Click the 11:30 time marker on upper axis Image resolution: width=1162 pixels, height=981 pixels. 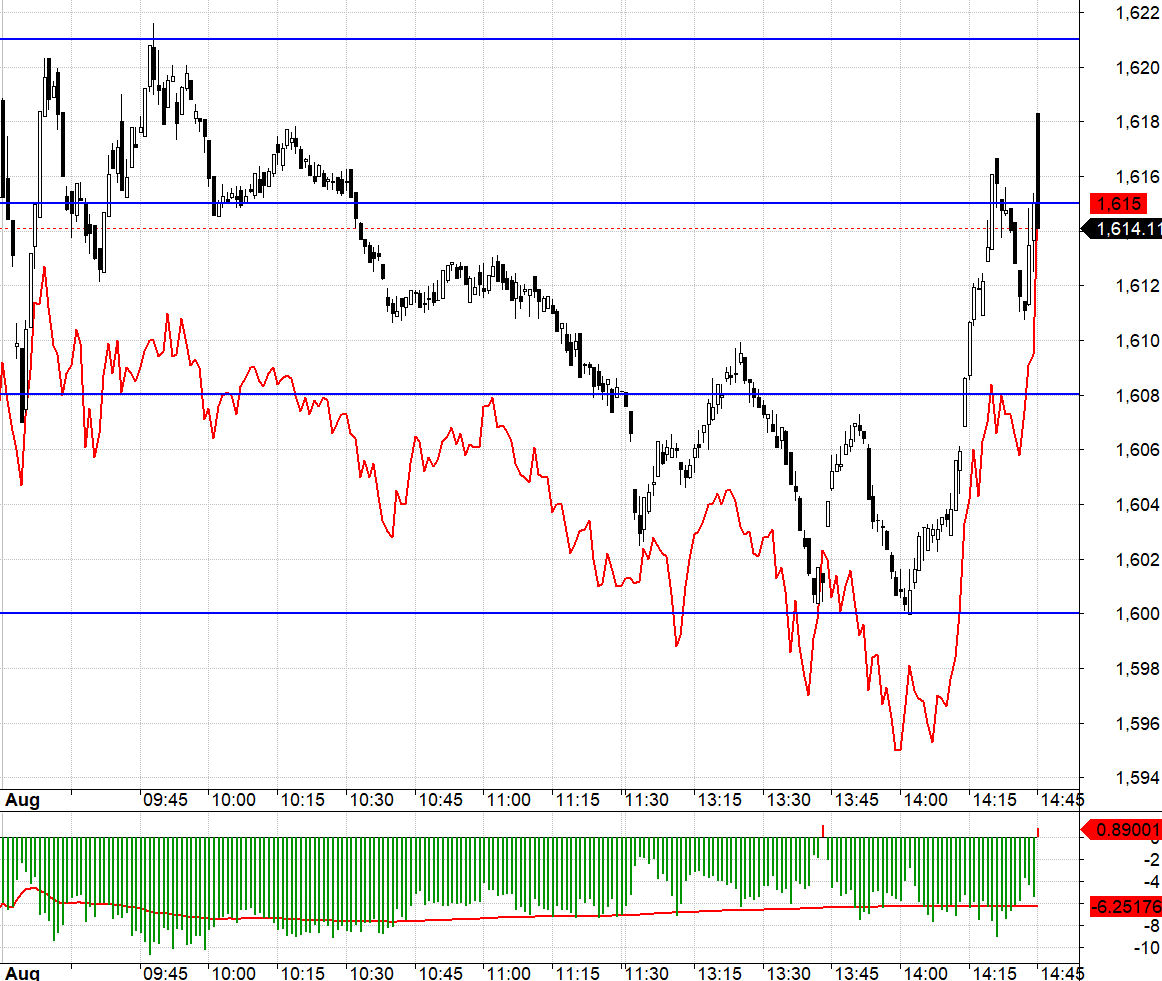[646, 800]
